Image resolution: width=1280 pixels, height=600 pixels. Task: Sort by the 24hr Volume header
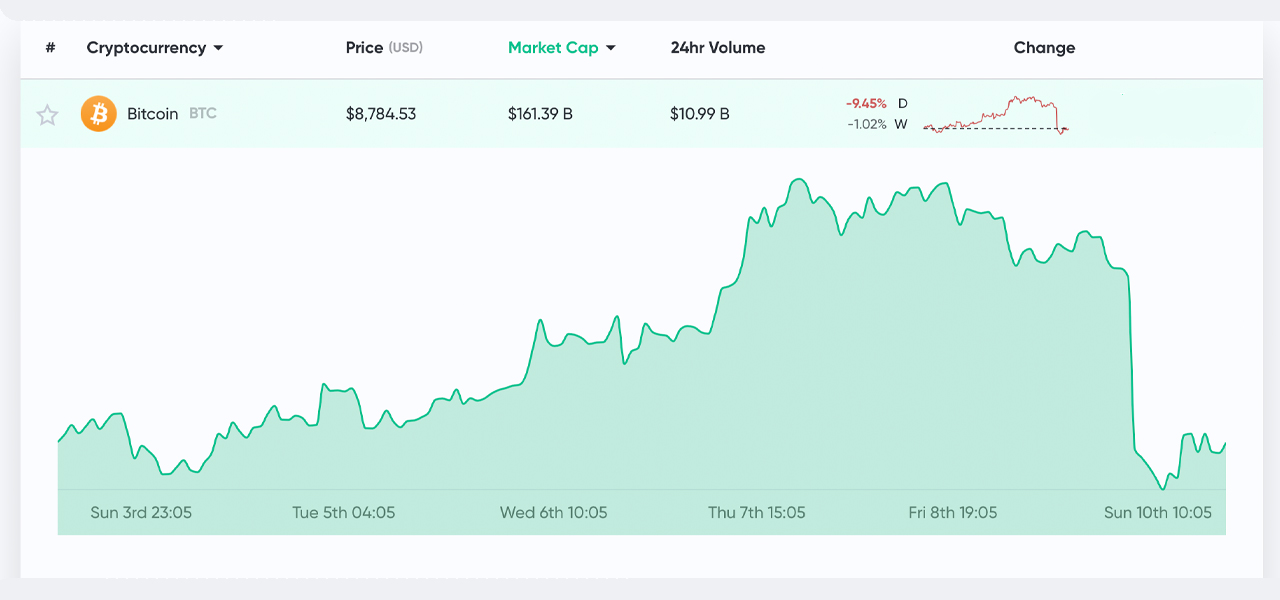coord(718,47)
